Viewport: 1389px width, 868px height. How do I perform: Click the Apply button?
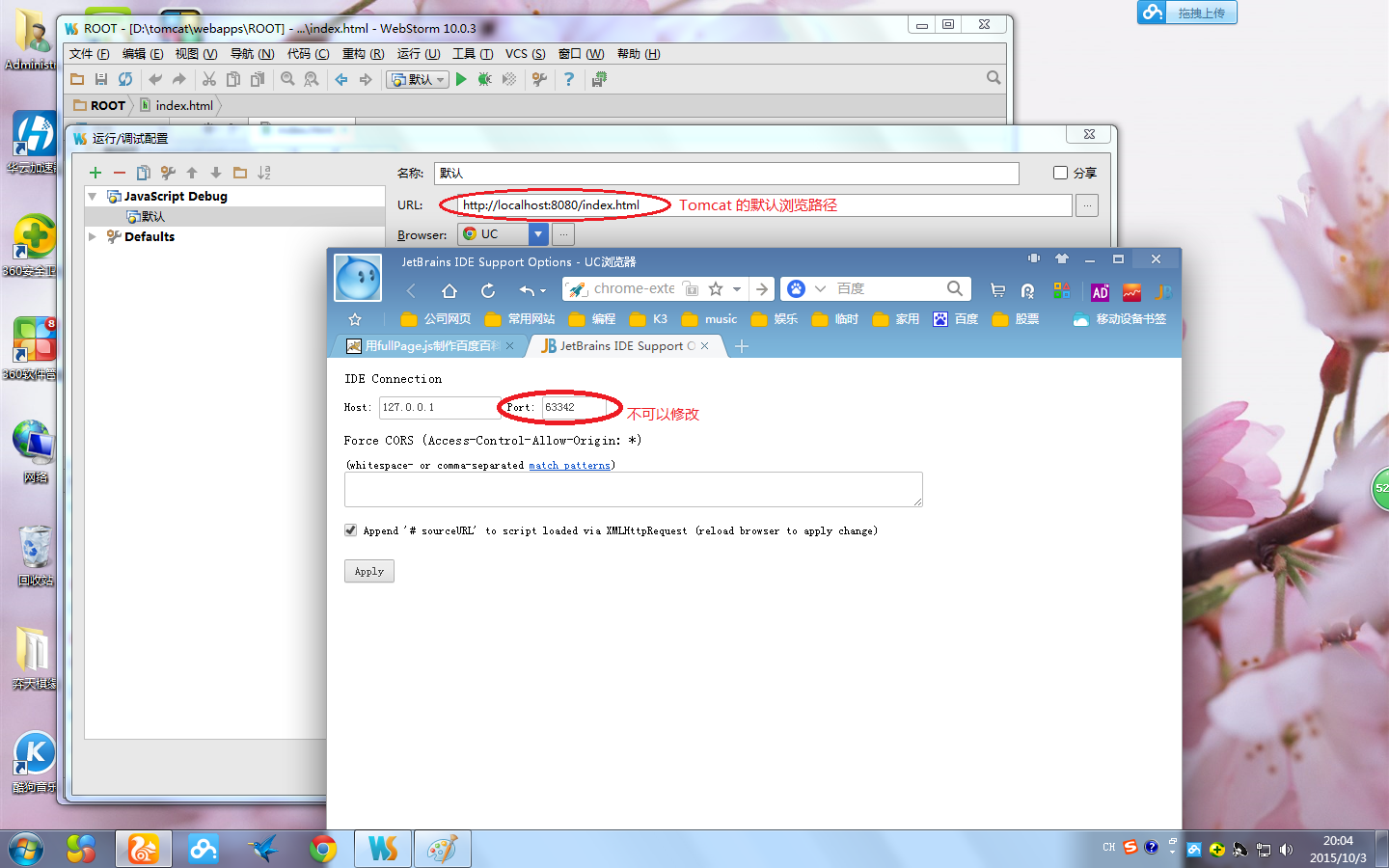(x=369, y=571)
